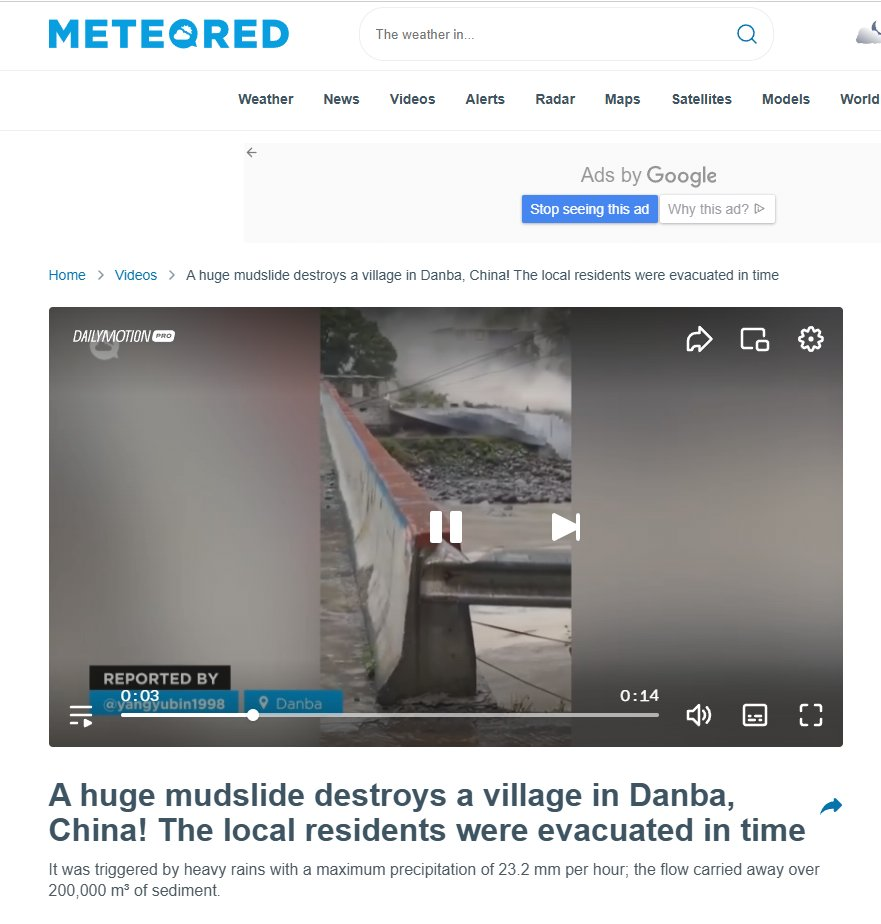881x924 pixels.
Task: Open the Alerts menu item
Action: pyautogui.click(x=485, y=99)
